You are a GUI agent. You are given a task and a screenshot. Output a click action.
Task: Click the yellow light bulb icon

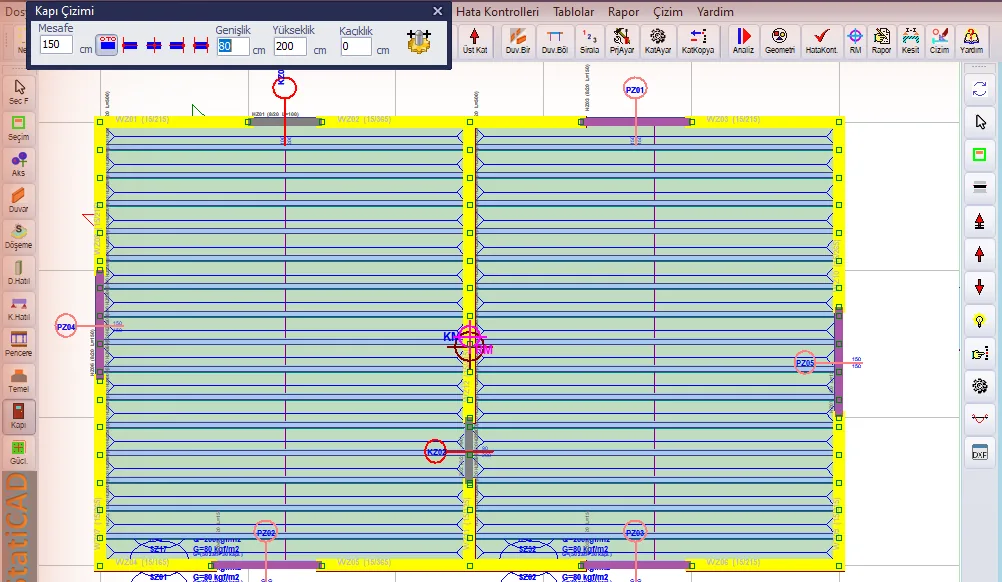[x=980, y=321]
